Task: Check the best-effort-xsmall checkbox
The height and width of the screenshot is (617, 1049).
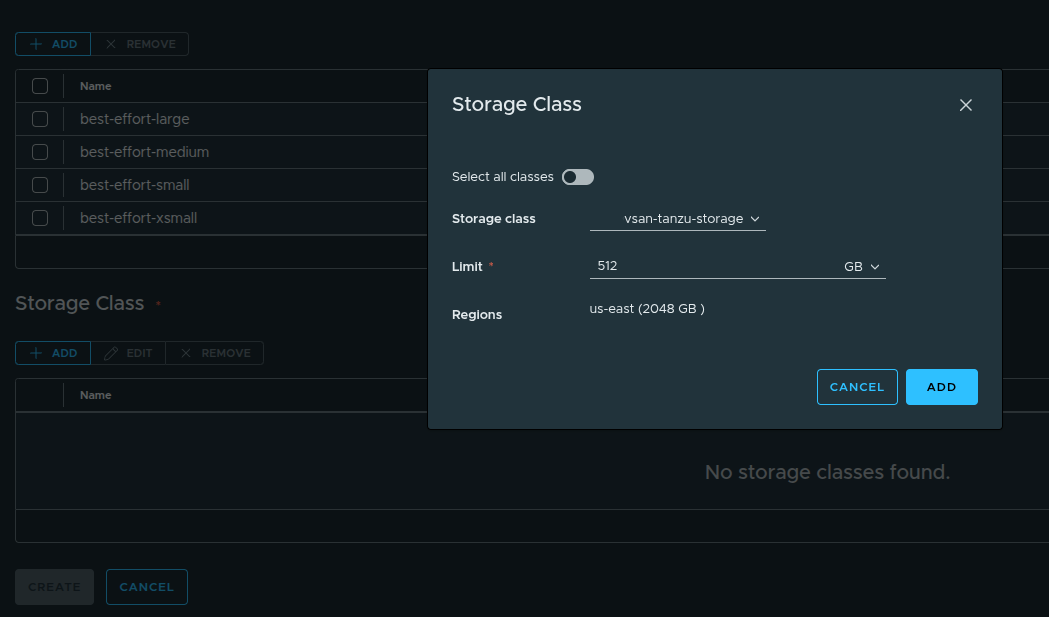Action: coord(39,217)
